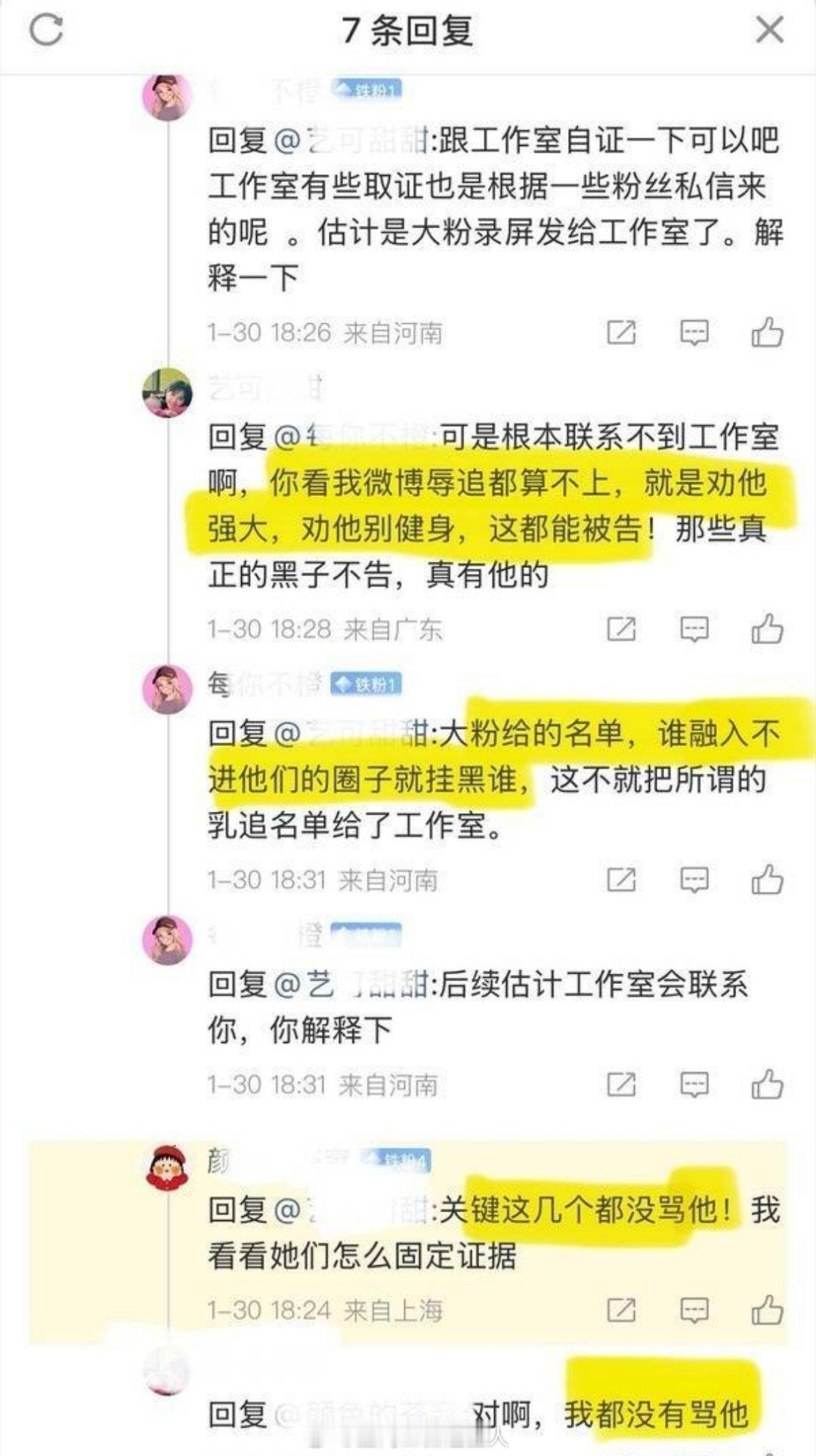Repost the 18:24 reply from 上海

point(622,1310)
